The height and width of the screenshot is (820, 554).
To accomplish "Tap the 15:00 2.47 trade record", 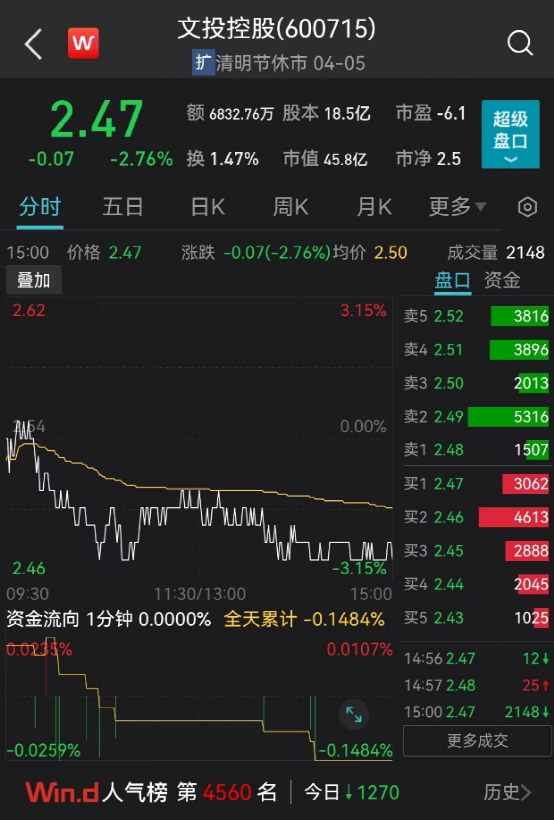I will tap(476, 712).
